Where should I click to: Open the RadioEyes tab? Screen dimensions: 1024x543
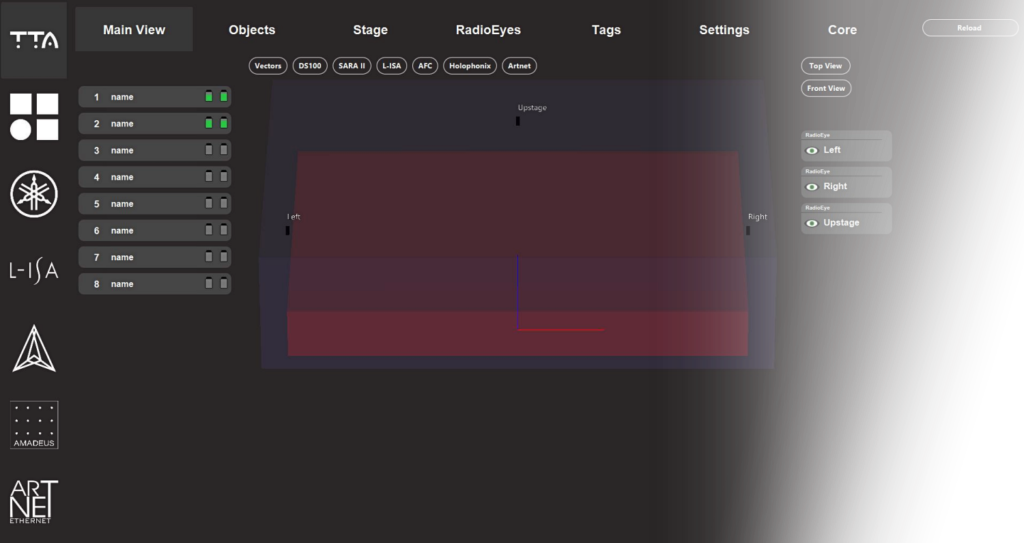[488, 29]
